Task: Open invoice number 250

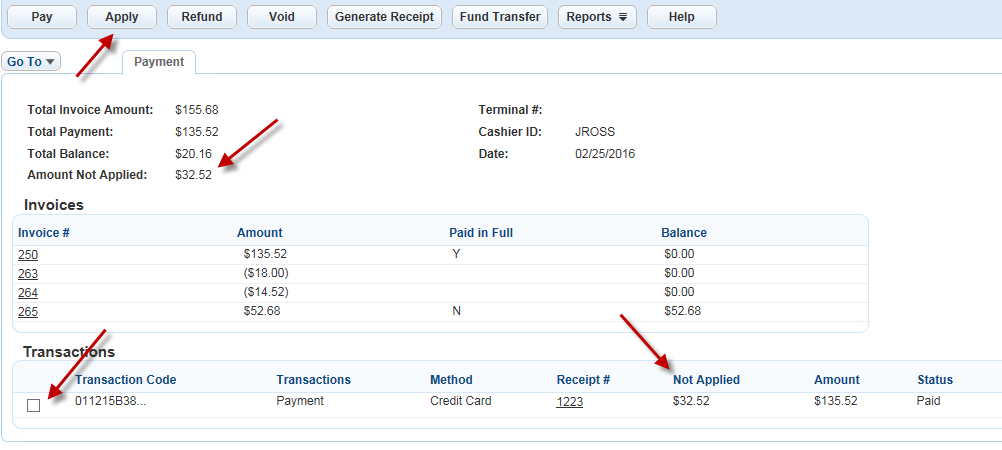Action: (28, 255)
